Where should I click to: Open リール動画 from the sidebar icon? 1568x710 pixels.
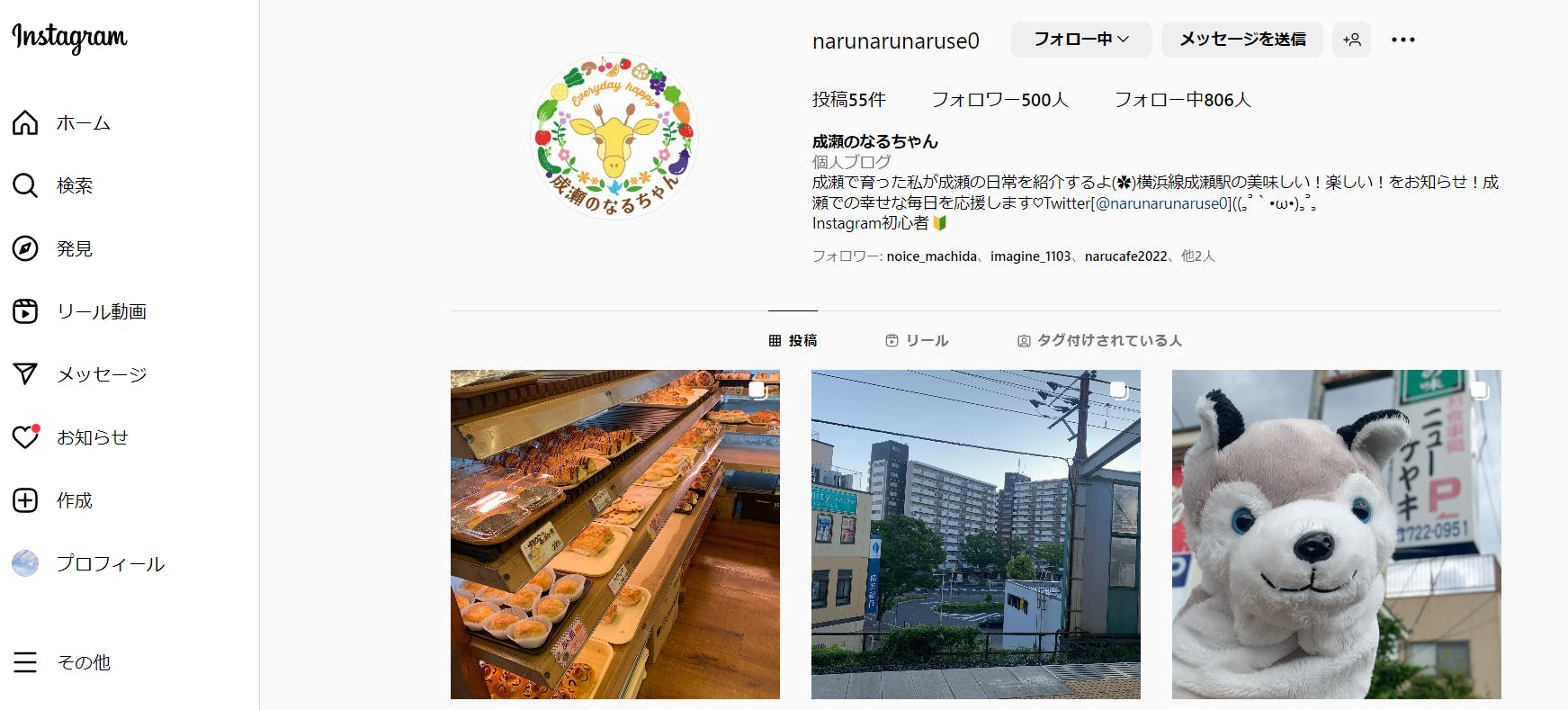(x=25, y=311)
